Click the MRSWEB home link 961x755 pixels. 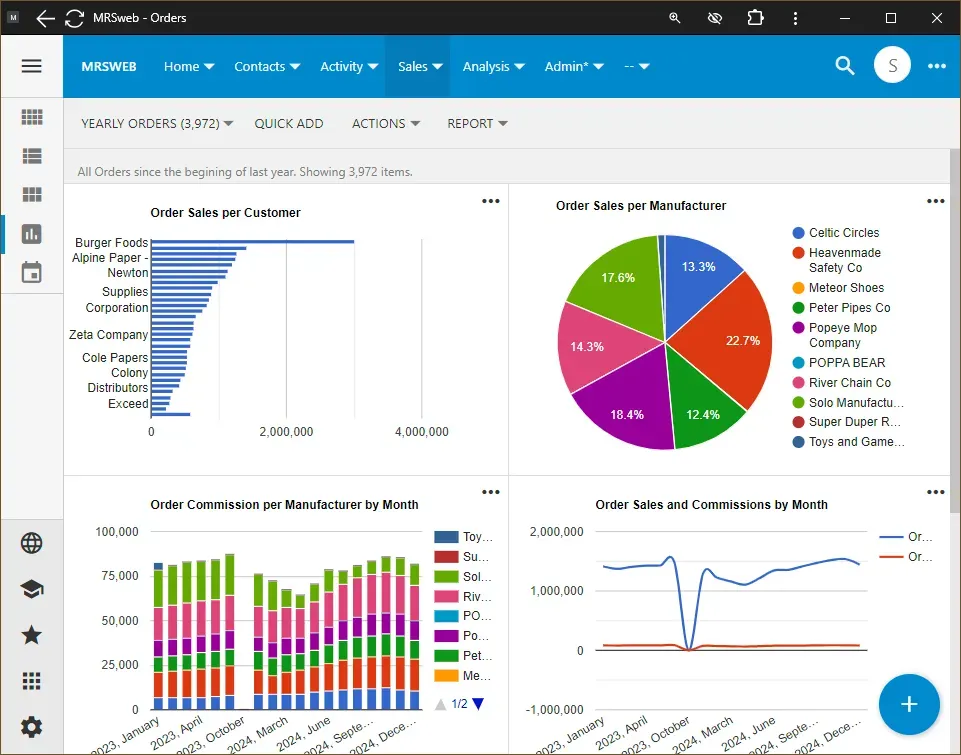(109, 67)
